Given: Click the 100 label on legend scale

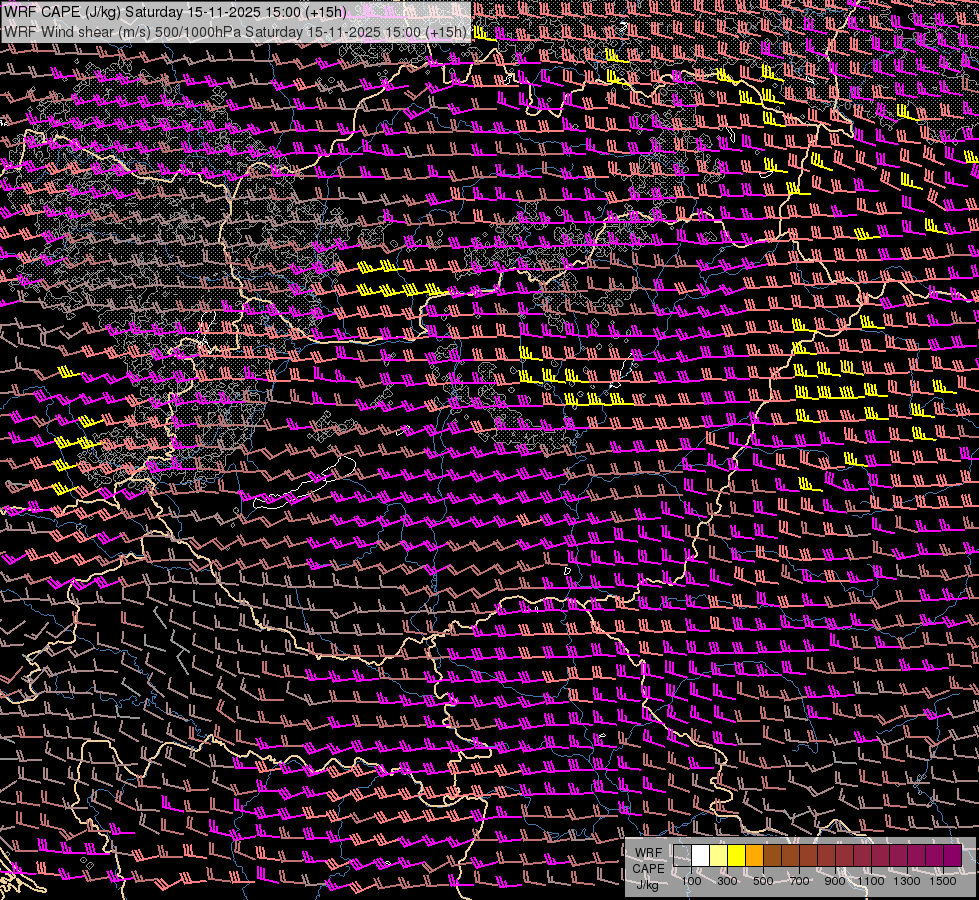Looking at the screenshot, I should tap(691, 881).
